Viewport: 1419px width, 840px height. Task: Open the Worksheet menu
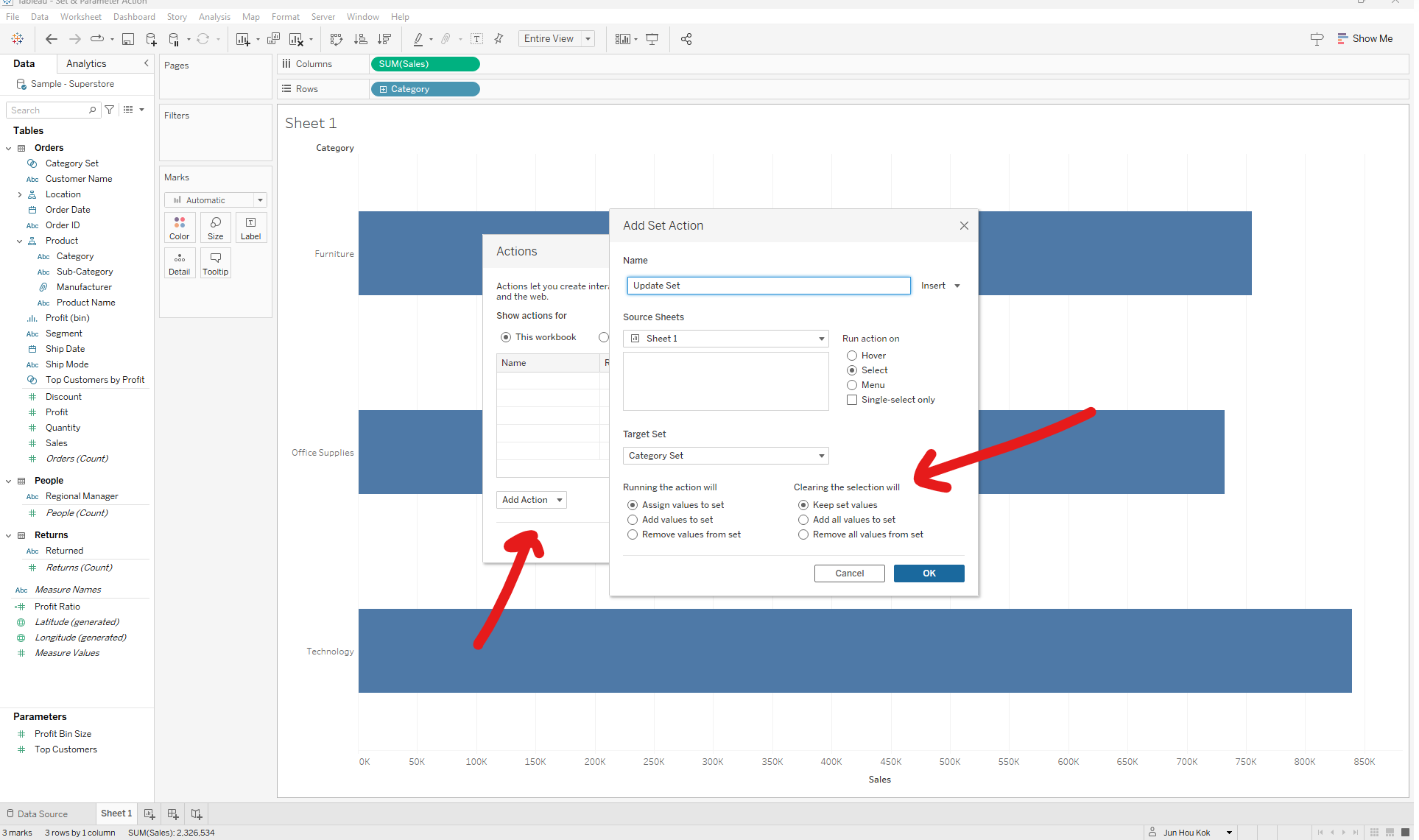81,16
